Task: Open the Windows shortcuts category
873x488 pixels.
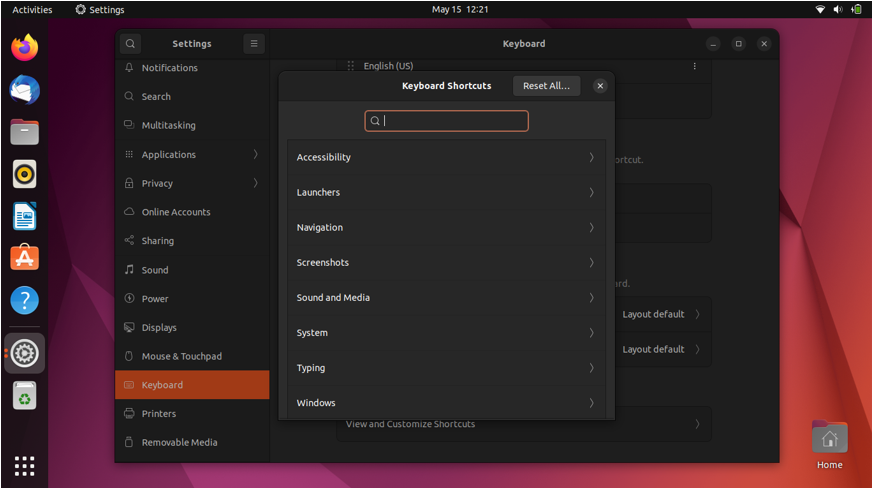Action: pyautogui.click(x=446, y=402)
